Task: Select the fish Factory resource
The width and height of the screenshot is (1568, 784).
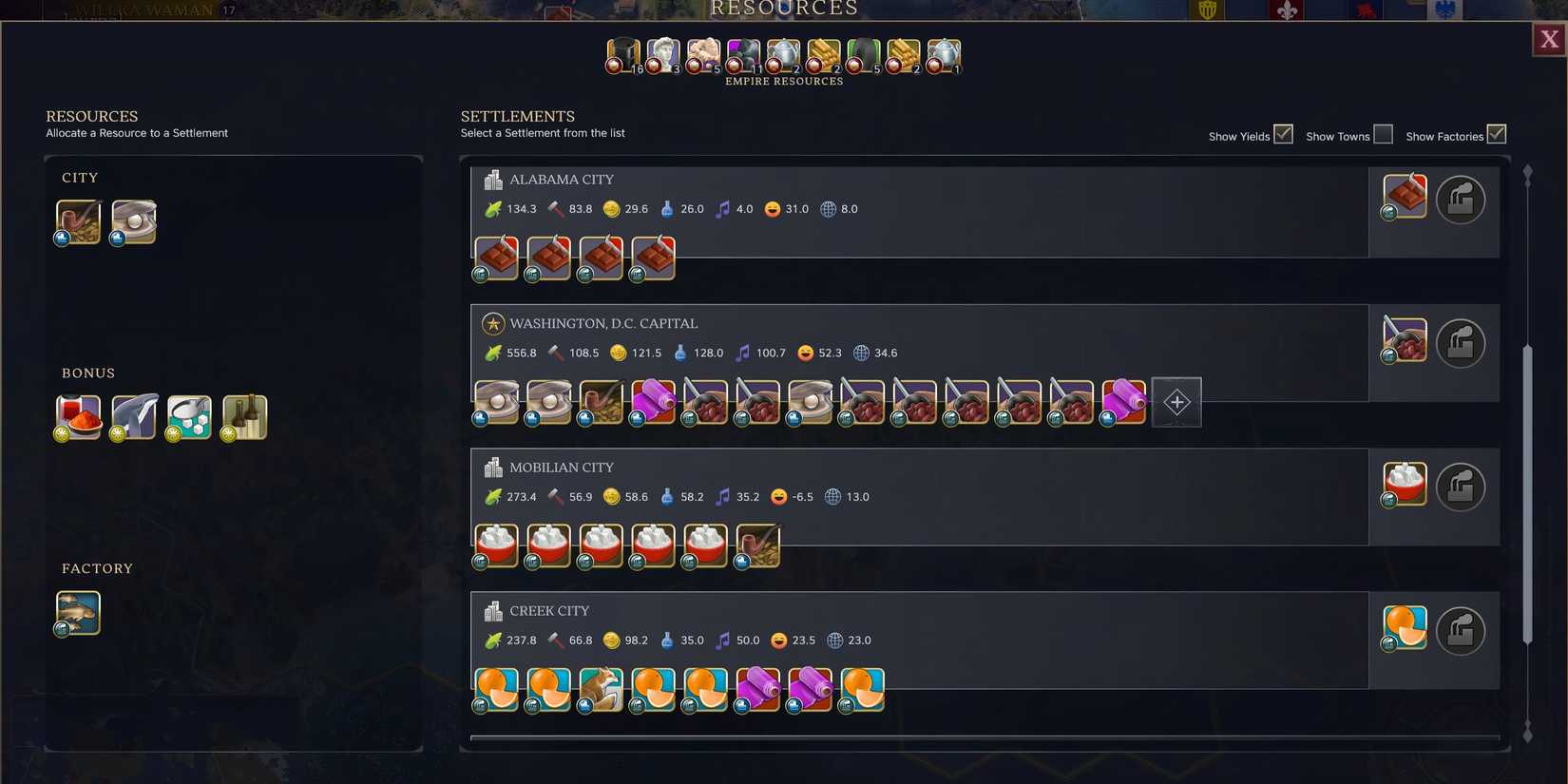Action: [78, 613]
